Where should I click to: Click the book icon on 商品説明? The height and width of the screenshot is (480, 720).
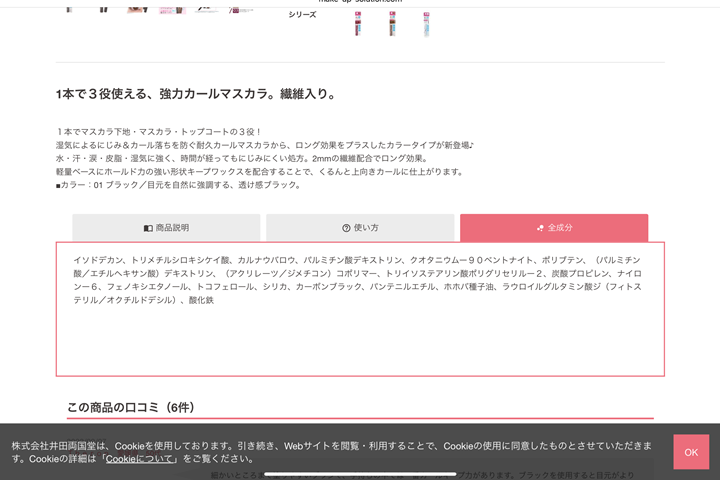(148, 228)
